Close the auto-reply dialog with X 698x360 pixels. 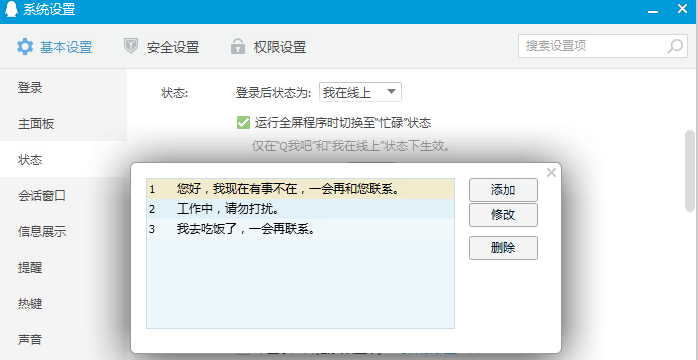[x=551, y=173]
